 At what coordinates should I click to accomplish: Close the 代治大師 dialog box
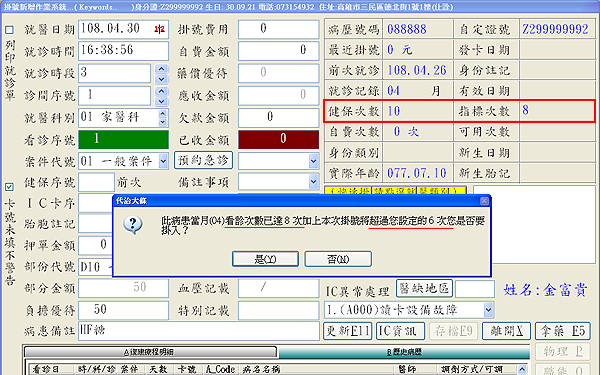[484, 201]
